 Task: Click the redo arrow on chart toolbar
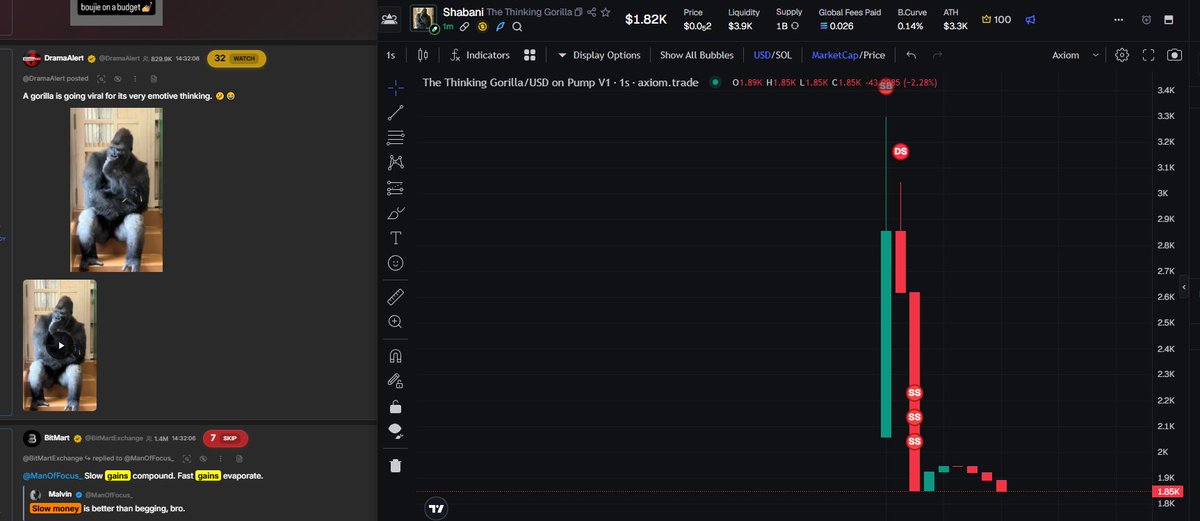click(x=937, y=55)
